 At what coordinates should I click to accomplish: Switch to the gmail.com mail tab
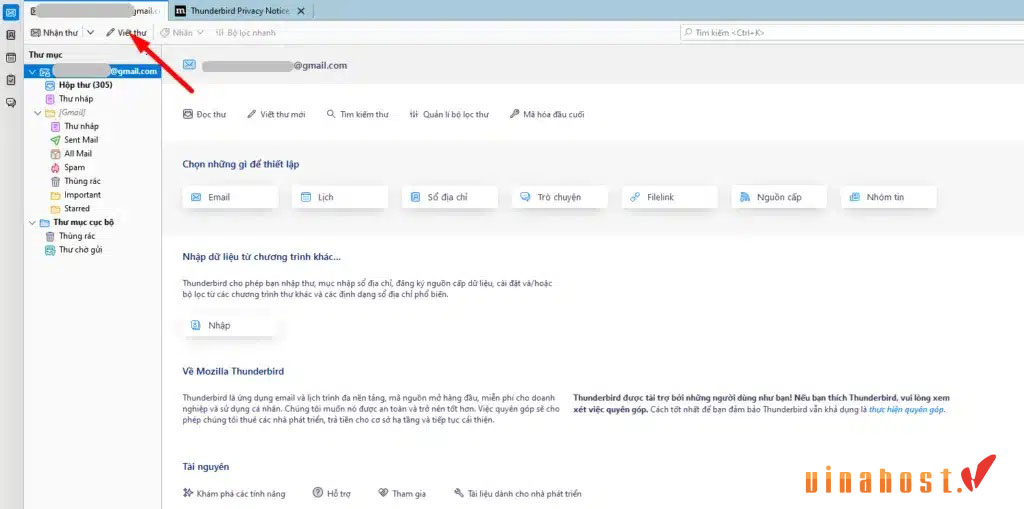[96, 11]
